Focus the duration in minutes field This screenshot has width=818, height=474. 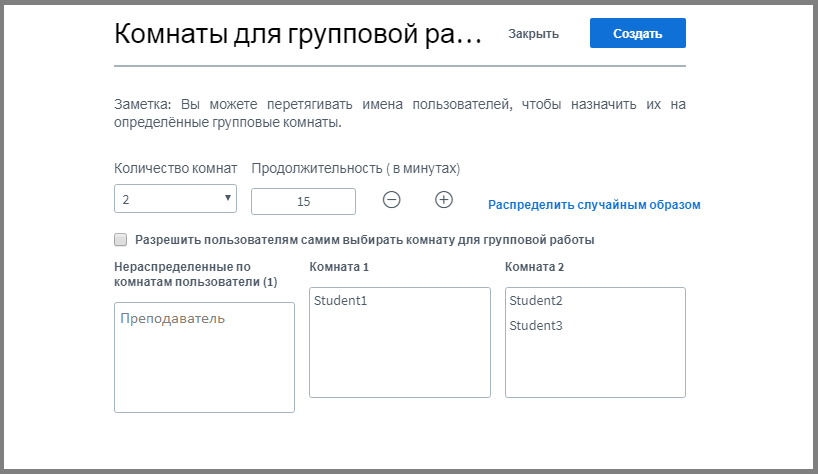pos(303,201)
